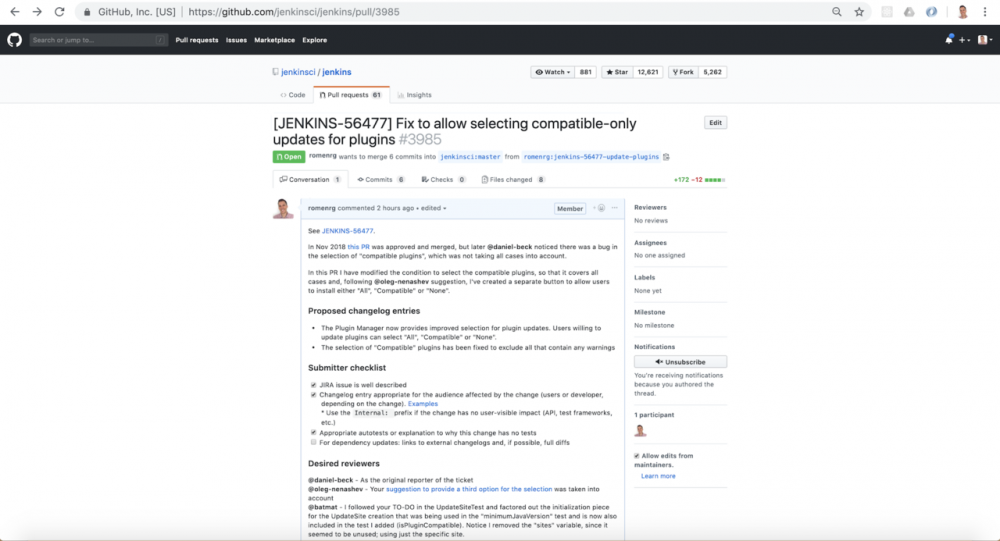Open the plus create-new dropdown in header
This screenshot has height=541, width=1000.
click(x=965, y=40)
